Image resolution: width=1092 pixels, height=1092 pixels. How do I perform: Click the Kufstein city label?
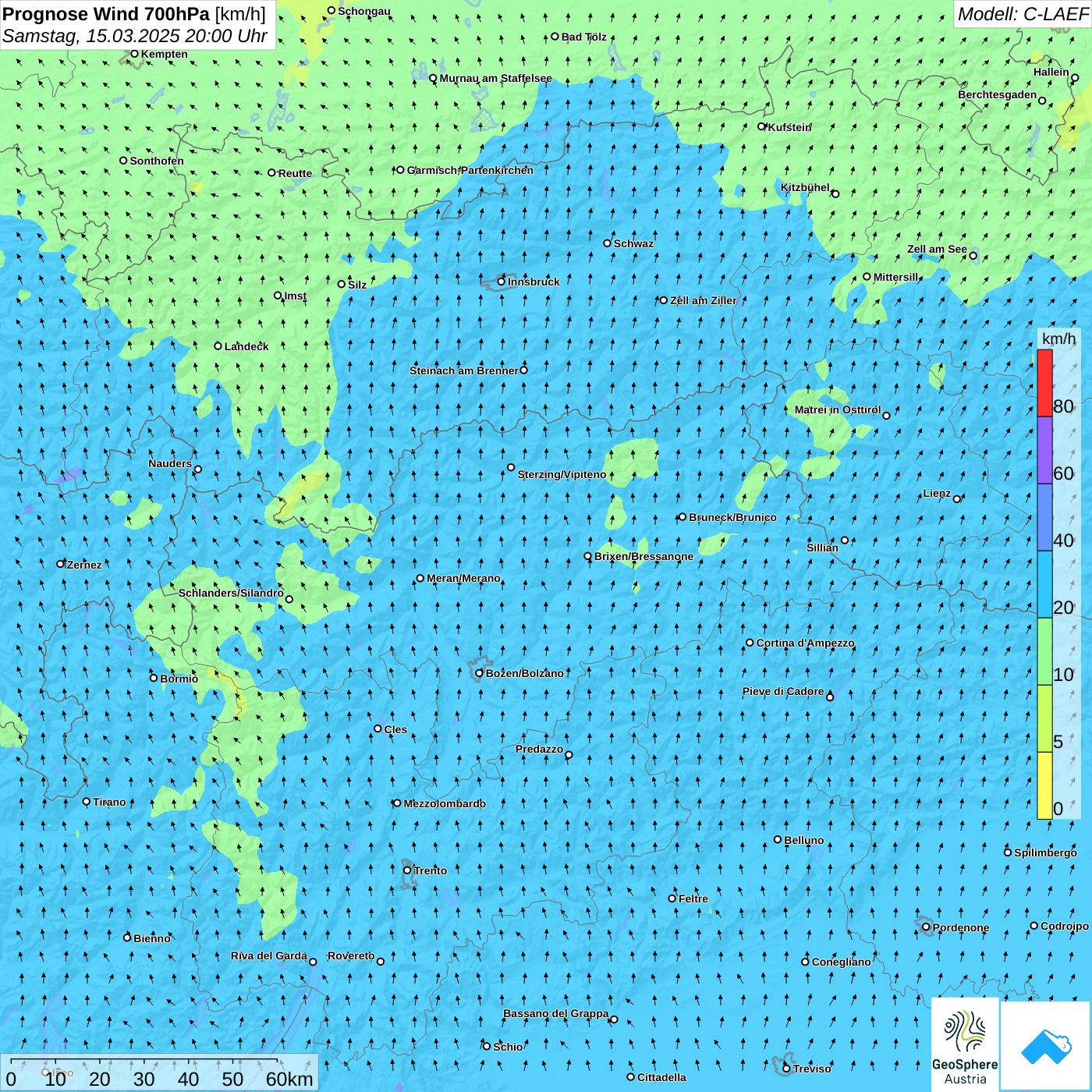coord(789,127)
